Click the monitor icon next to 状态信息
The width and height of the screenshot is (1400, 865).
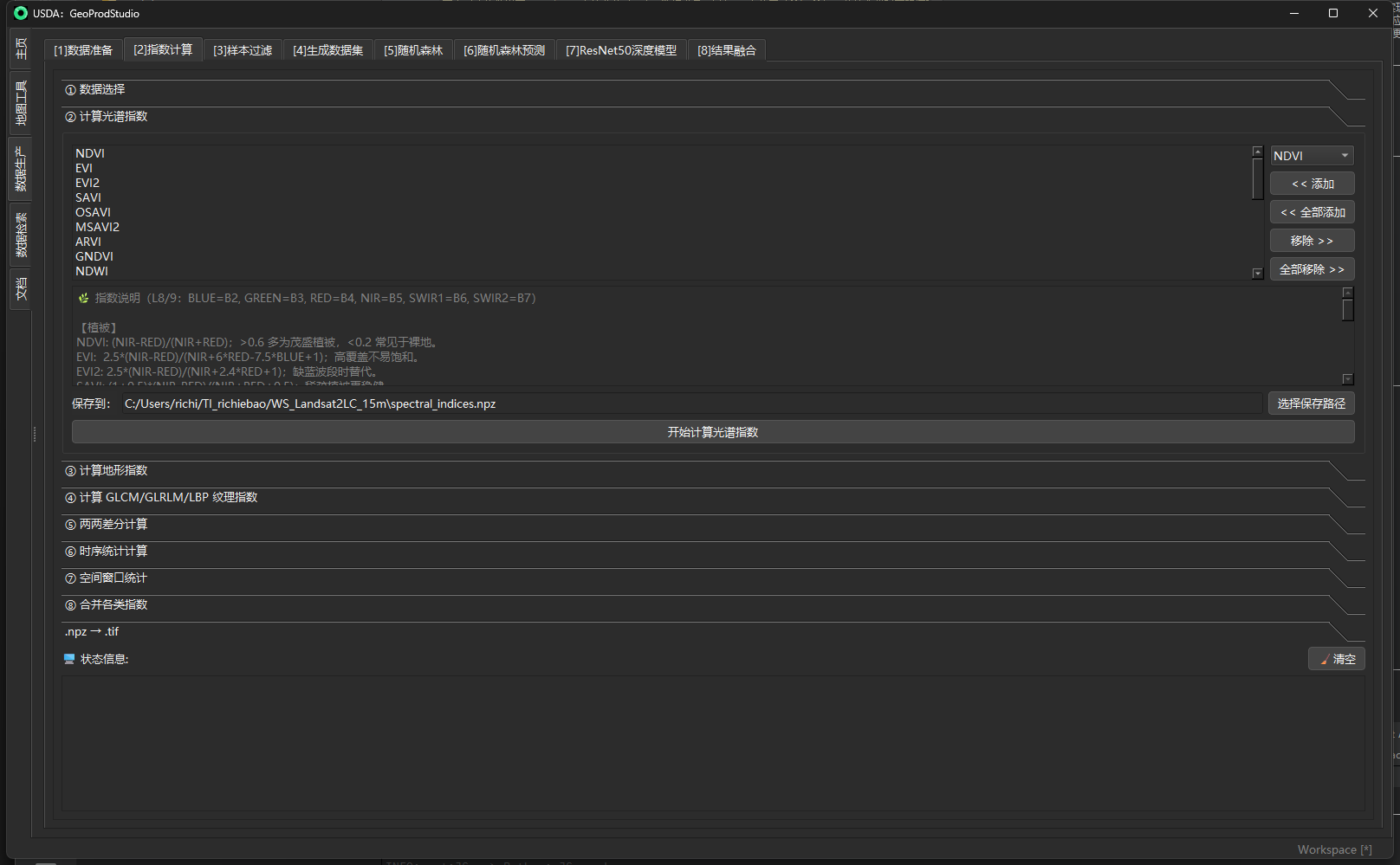coord(69,659)
